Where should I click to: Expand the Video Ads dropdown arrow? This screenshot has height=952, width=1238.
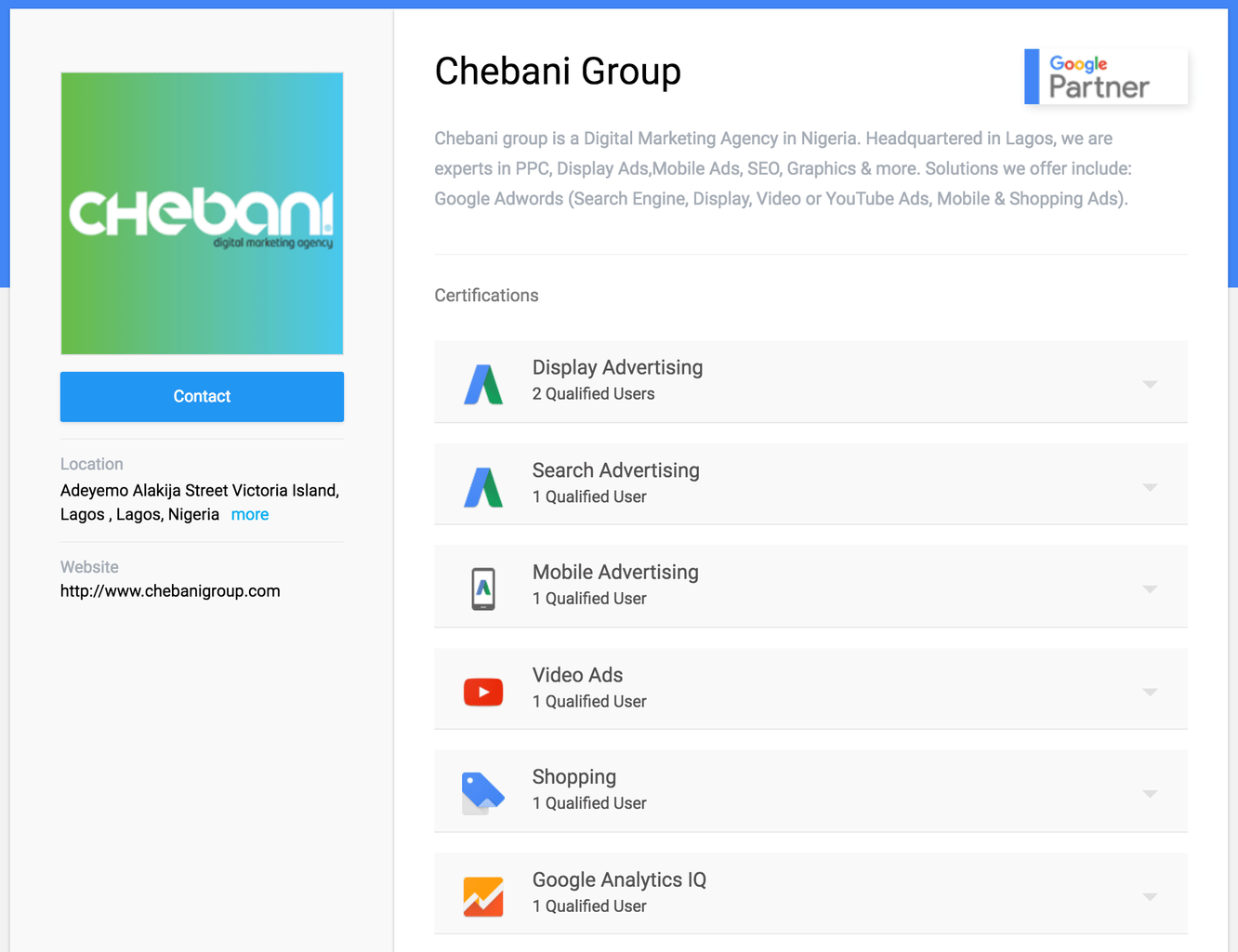[1150, 692]
